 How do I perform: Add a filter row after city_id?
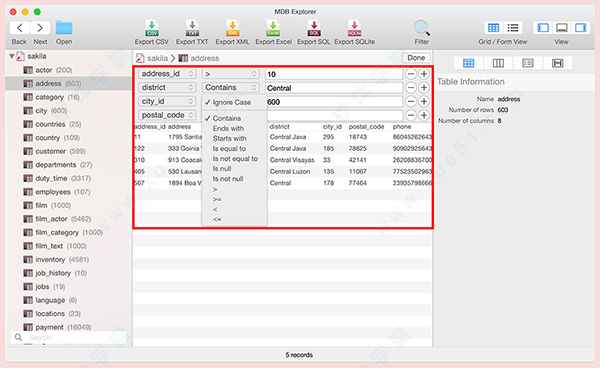tap(424, 101)
